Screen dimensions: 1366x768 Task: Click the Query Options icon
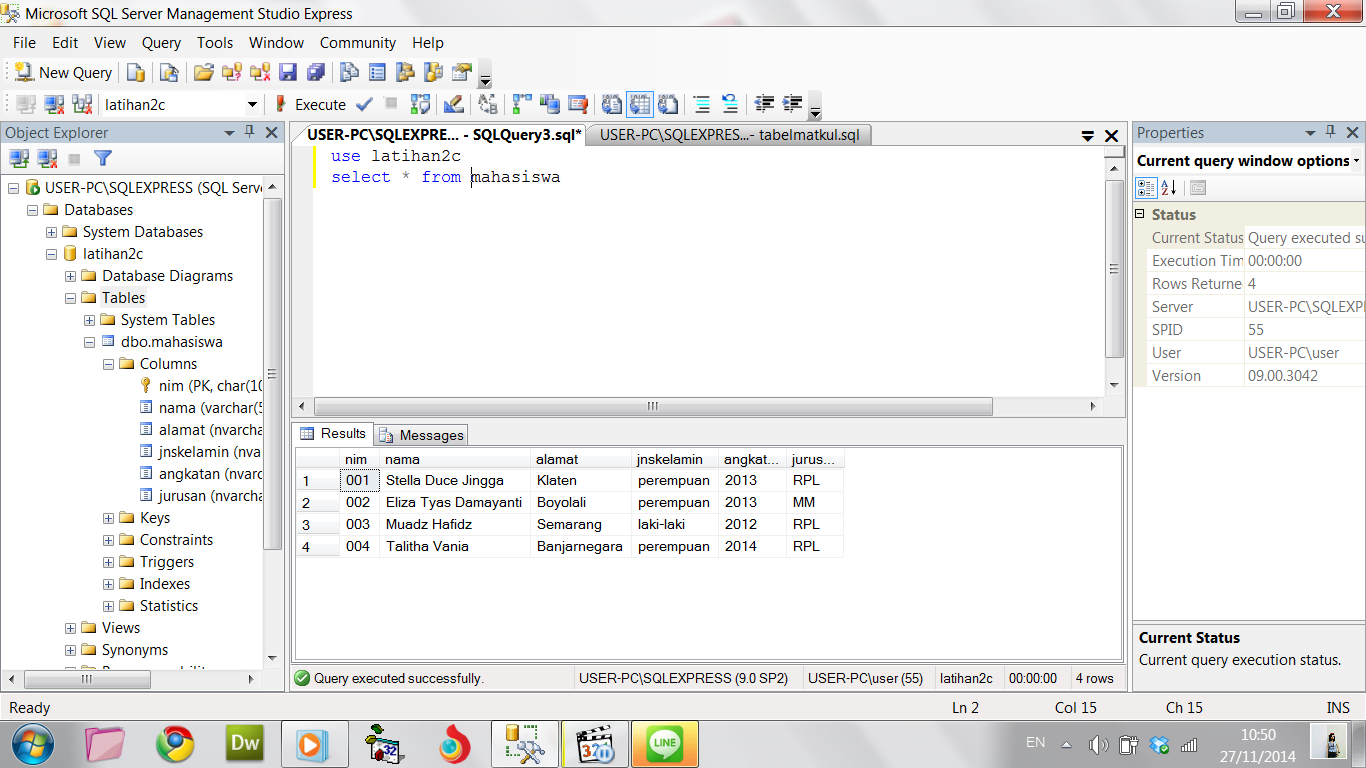577,104
